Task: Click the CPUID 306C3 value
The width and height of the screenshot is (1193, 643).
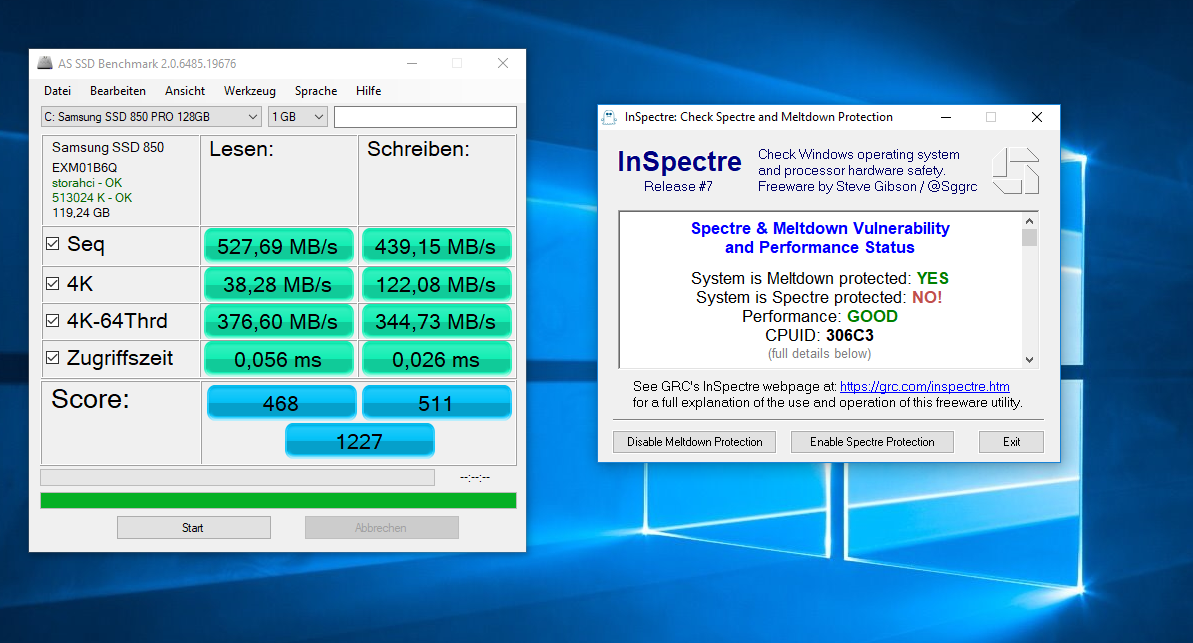Action: [x=850, y=336]
